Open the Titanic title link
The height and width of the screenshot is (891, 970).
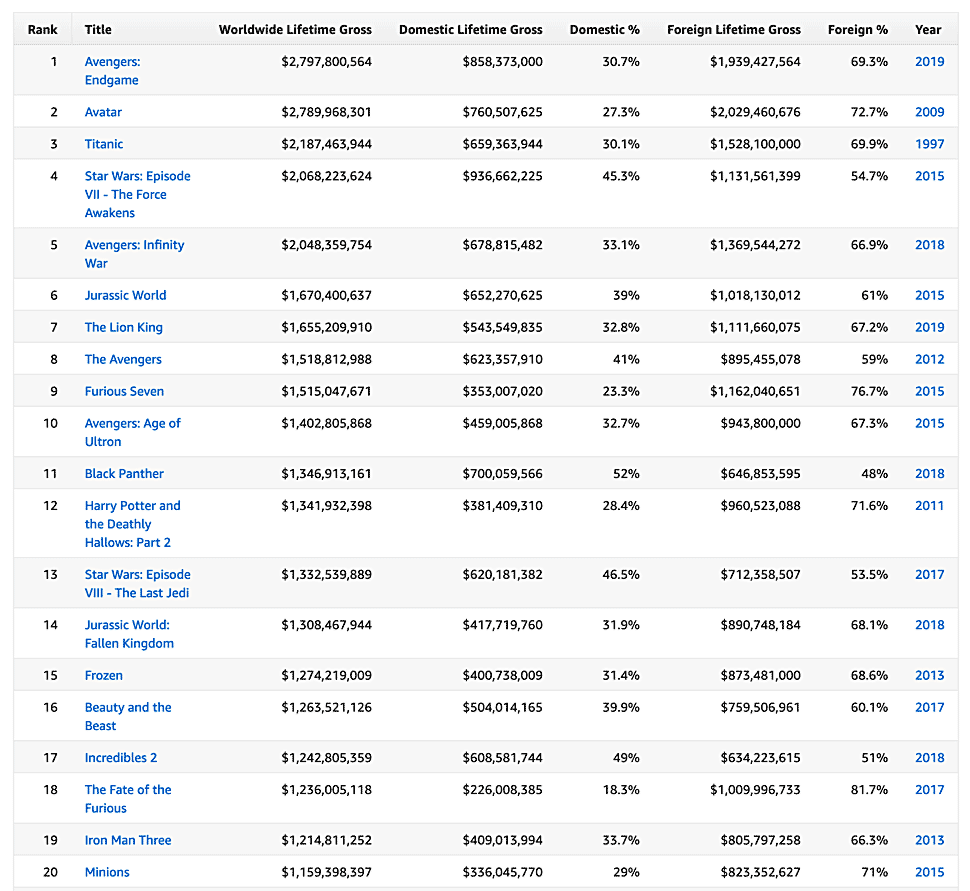104,144
